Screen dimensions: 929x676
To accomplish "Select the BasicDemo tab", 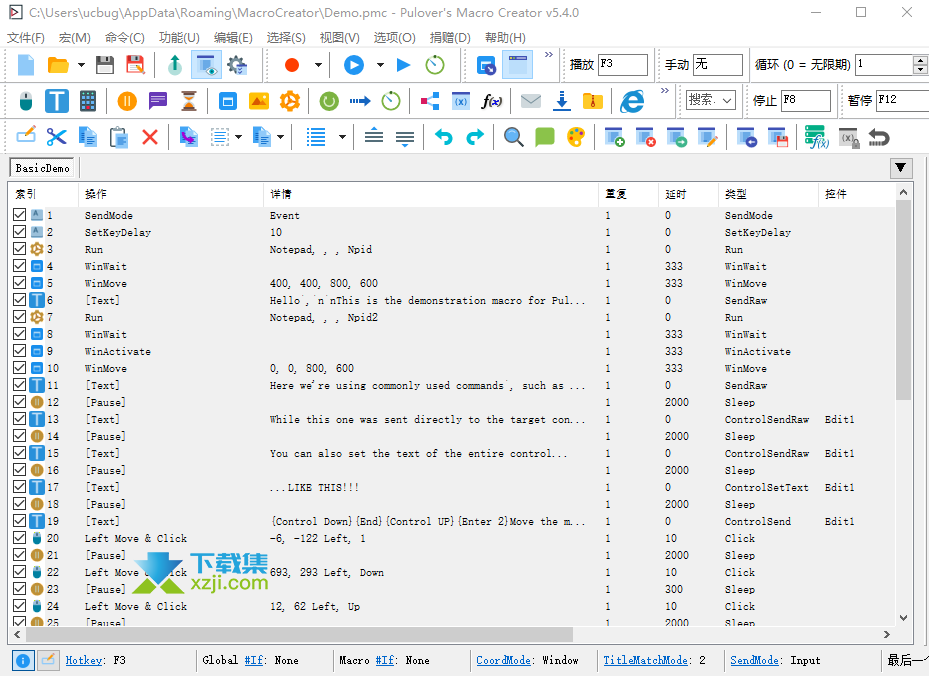I will tap(42, 168).
